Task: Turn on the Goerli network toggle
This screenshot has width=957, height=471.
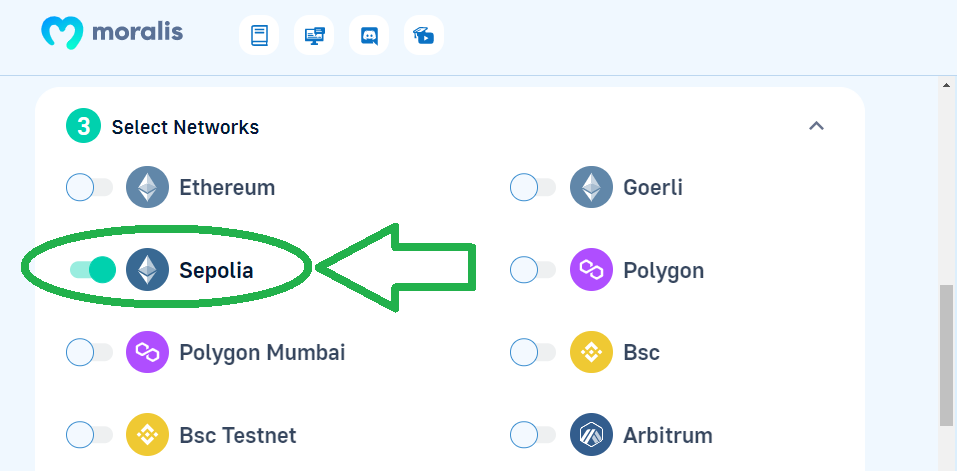Action: coord(533,187)
